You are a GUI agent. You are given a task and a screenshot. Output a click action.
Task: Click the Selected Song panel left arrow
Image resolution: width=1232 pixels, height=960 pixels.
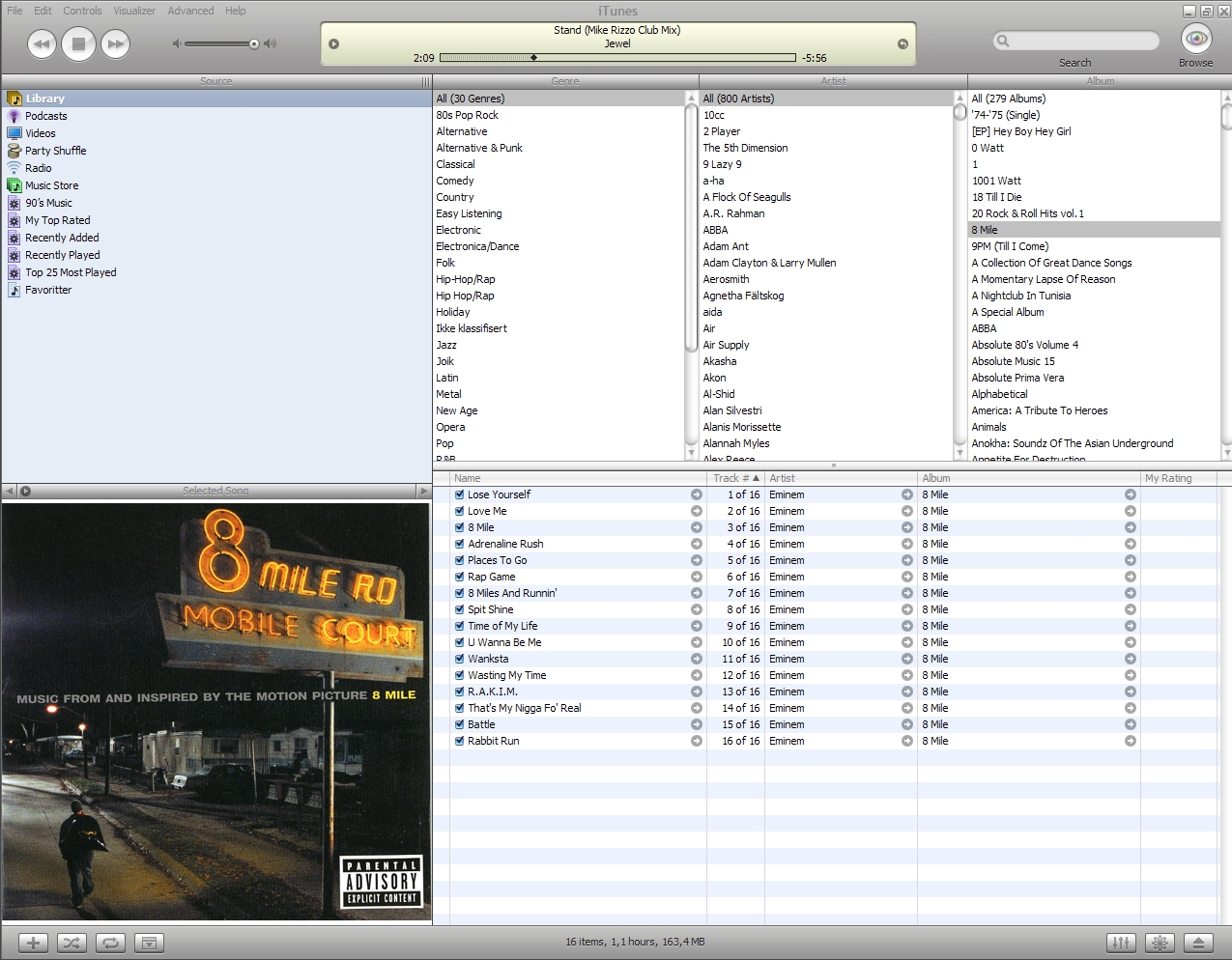pos(10,491)
